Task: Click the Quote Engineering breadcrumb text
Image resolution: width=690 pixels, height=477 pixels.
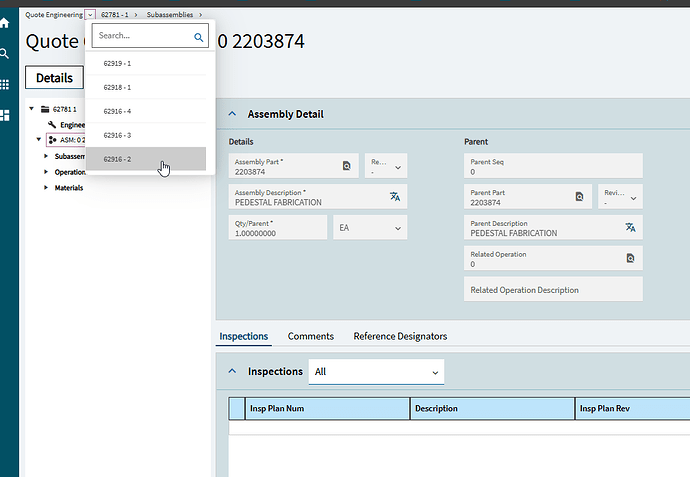Action: 54,15
